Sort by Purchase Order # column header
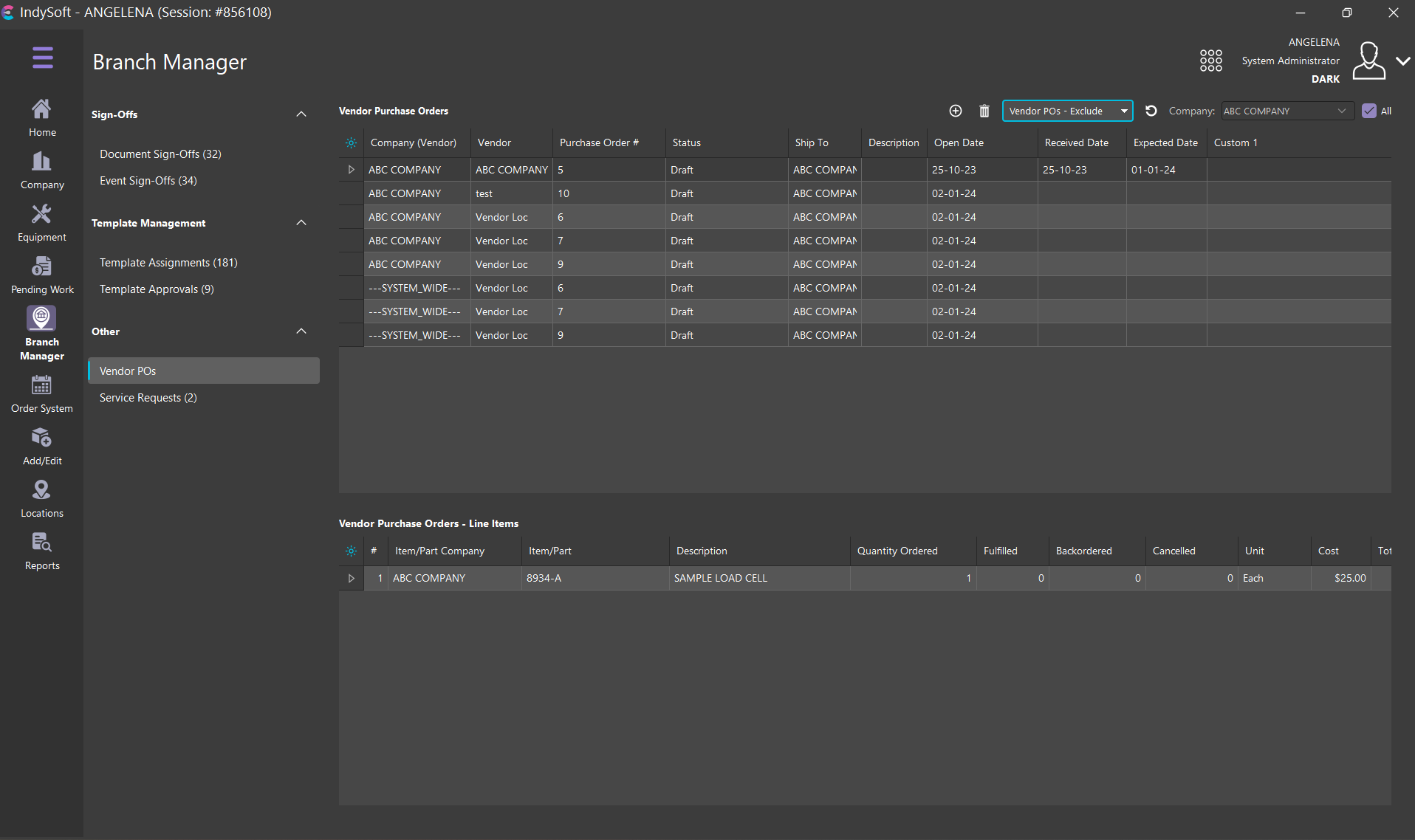Screen dimensions: 1415x840 [598, 143]
